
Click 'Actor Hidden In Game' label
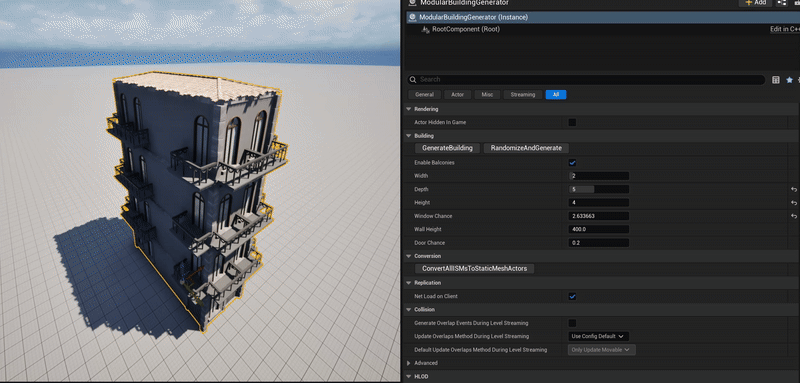(x=440, y=122)
